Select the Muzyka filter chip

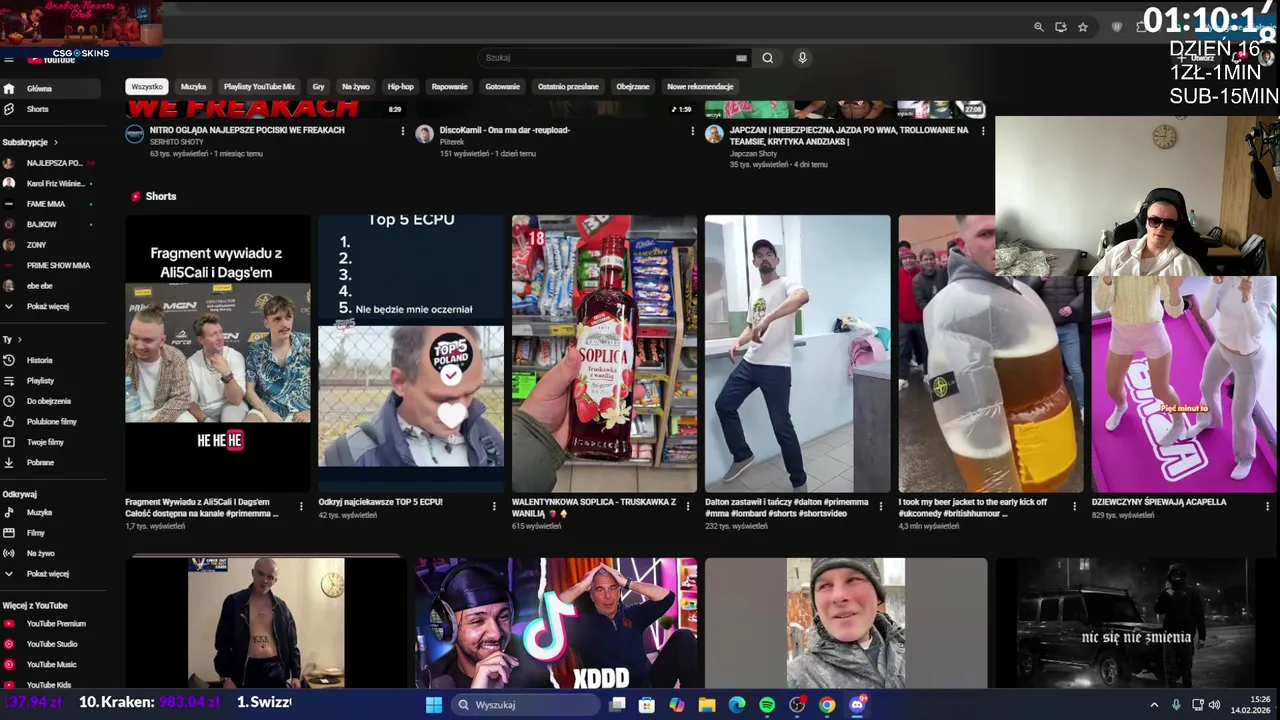[193, 87]
